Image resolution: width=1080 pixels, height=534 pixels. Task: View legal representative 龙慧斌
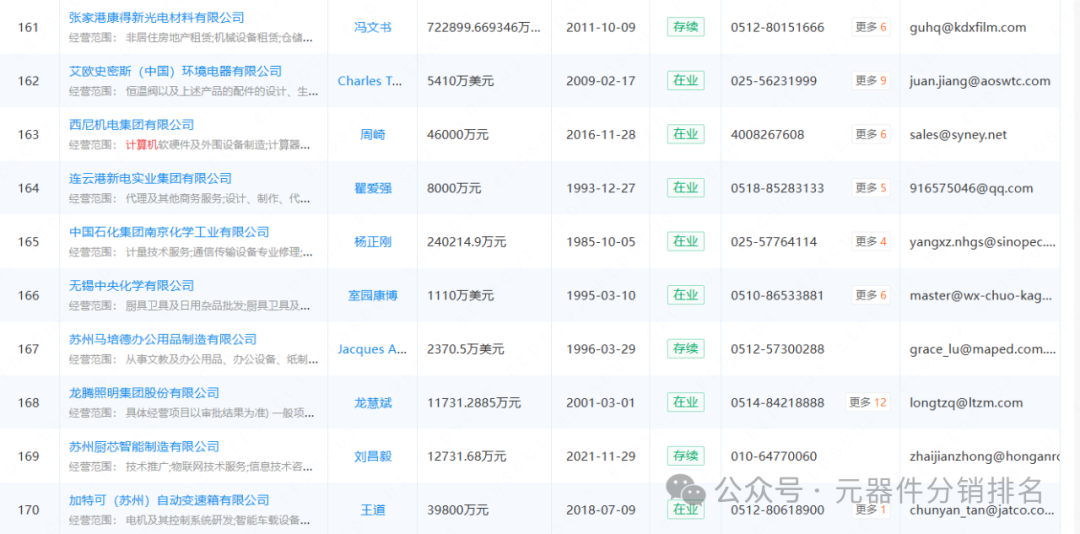(373, 403)
